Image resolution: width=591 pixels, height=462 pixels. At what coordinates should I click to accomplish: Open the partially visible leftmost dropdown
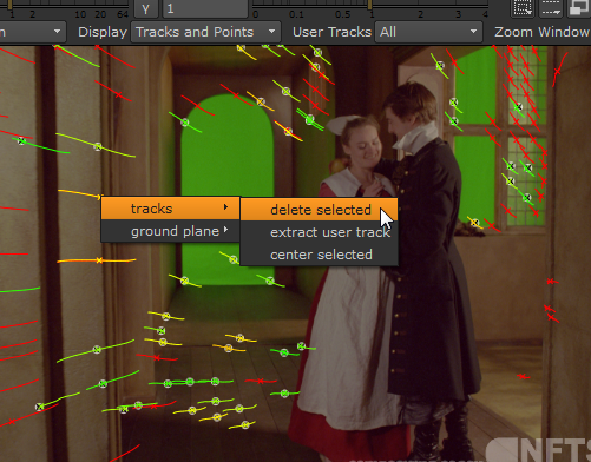point(32,32)
